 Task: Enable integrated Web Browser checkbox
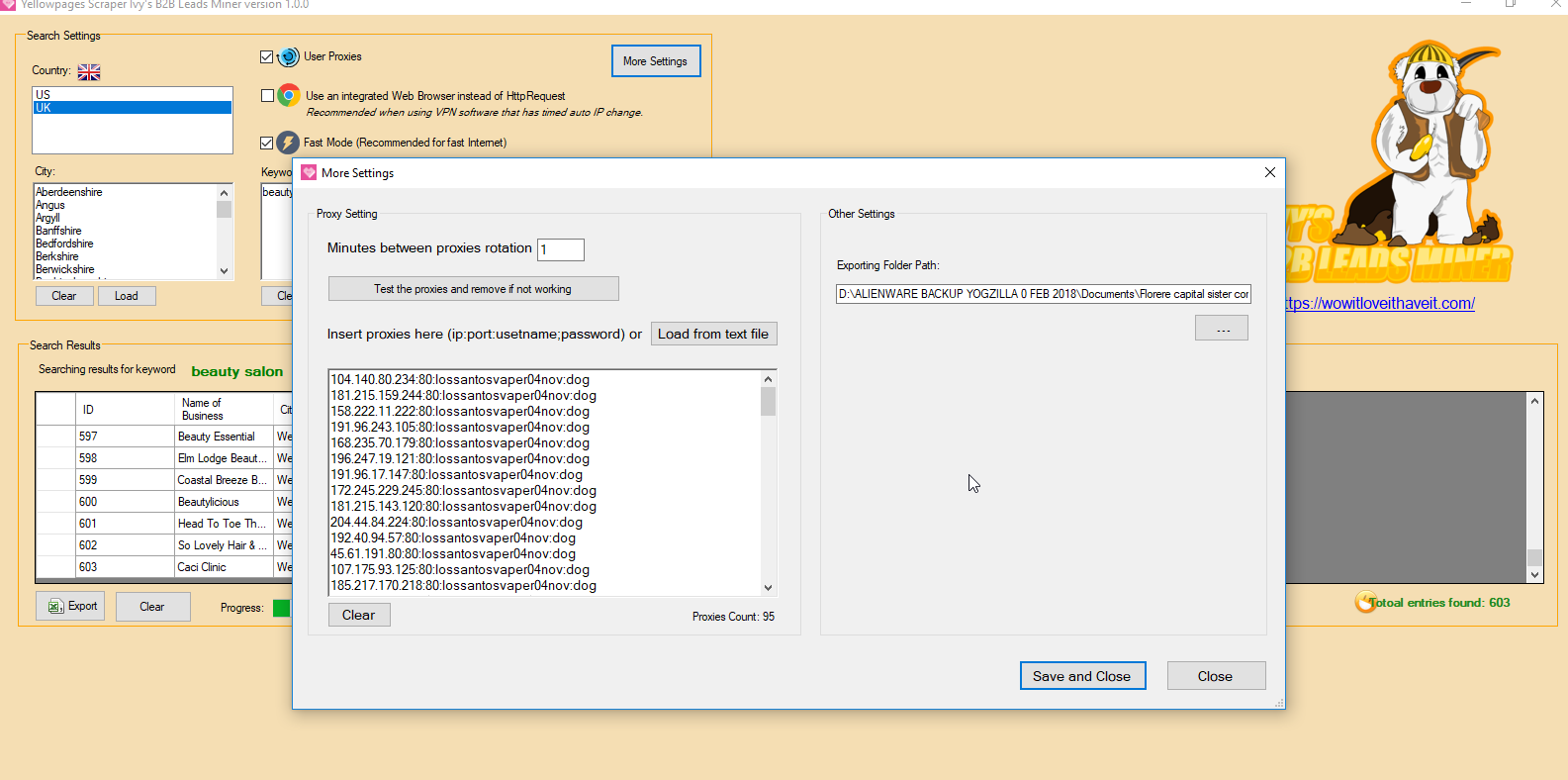(267, 96)
